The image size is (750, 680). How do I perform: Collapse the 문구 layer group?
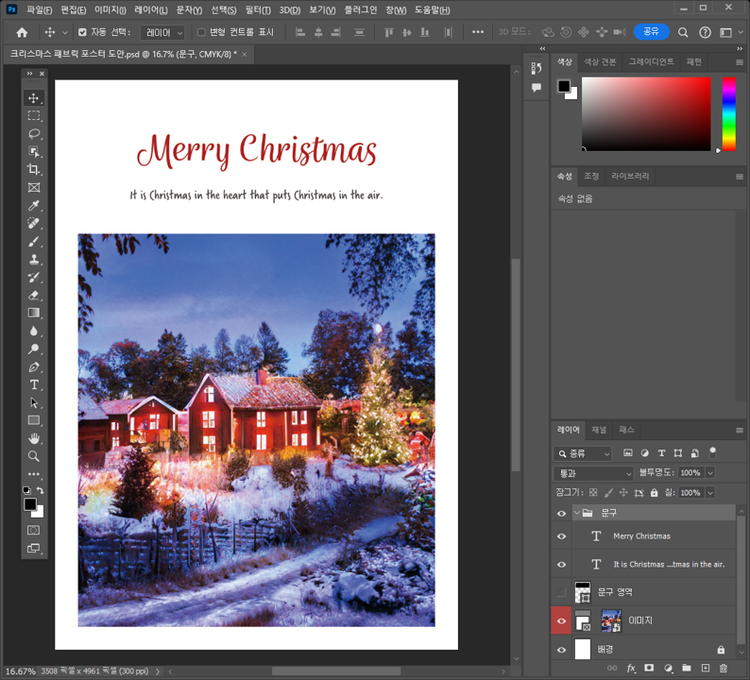(x=576, y=512)
